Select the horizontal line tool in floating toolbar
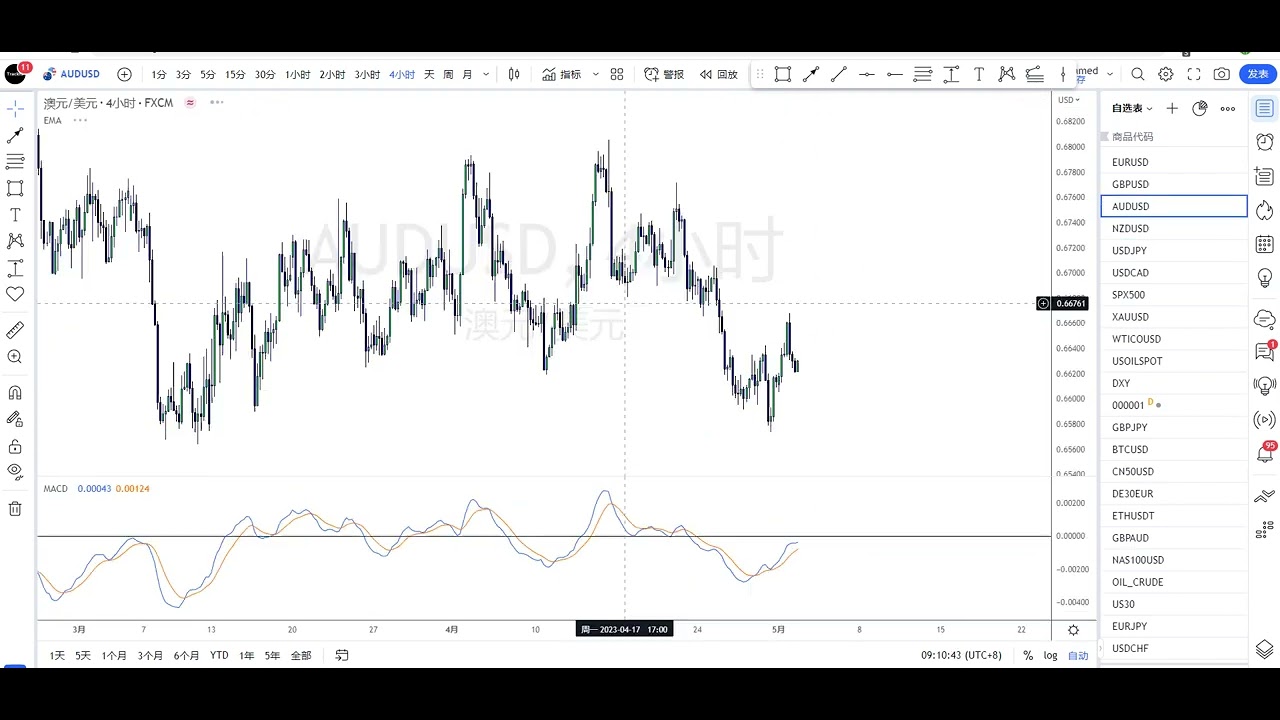This screenshot has height=720, width=1280. pyautogui.click(x=867, y=74)
